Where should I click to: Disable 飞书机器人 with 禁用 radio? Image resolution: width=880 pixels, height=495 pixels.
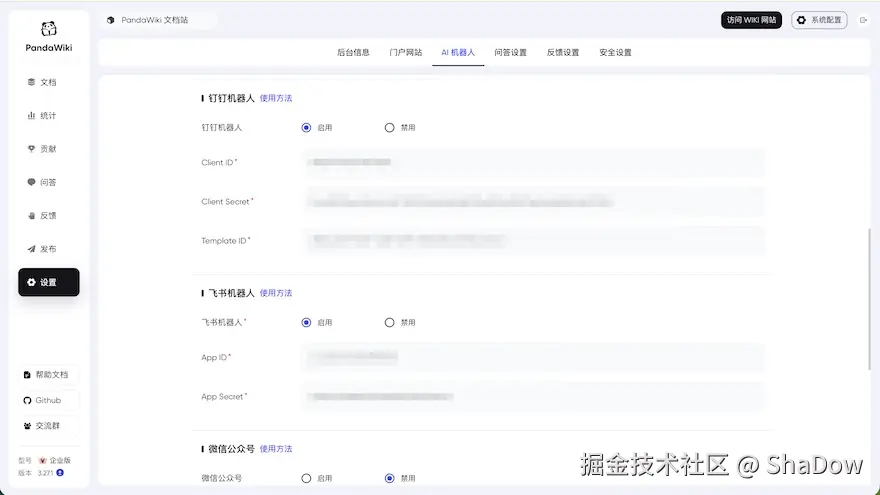(389, 323)
